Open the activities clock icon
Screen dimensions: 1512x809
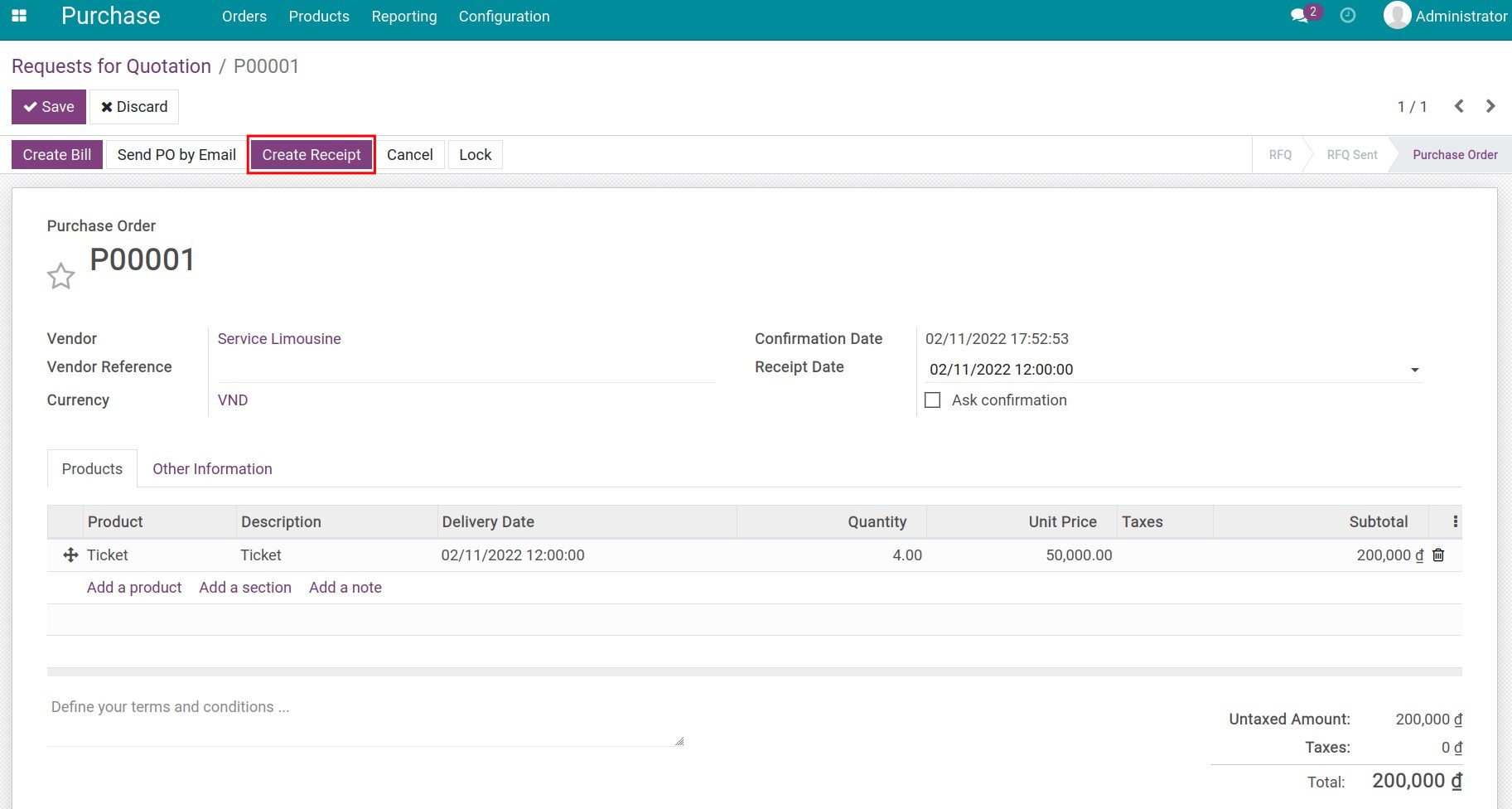click(x=1348, y=16)
